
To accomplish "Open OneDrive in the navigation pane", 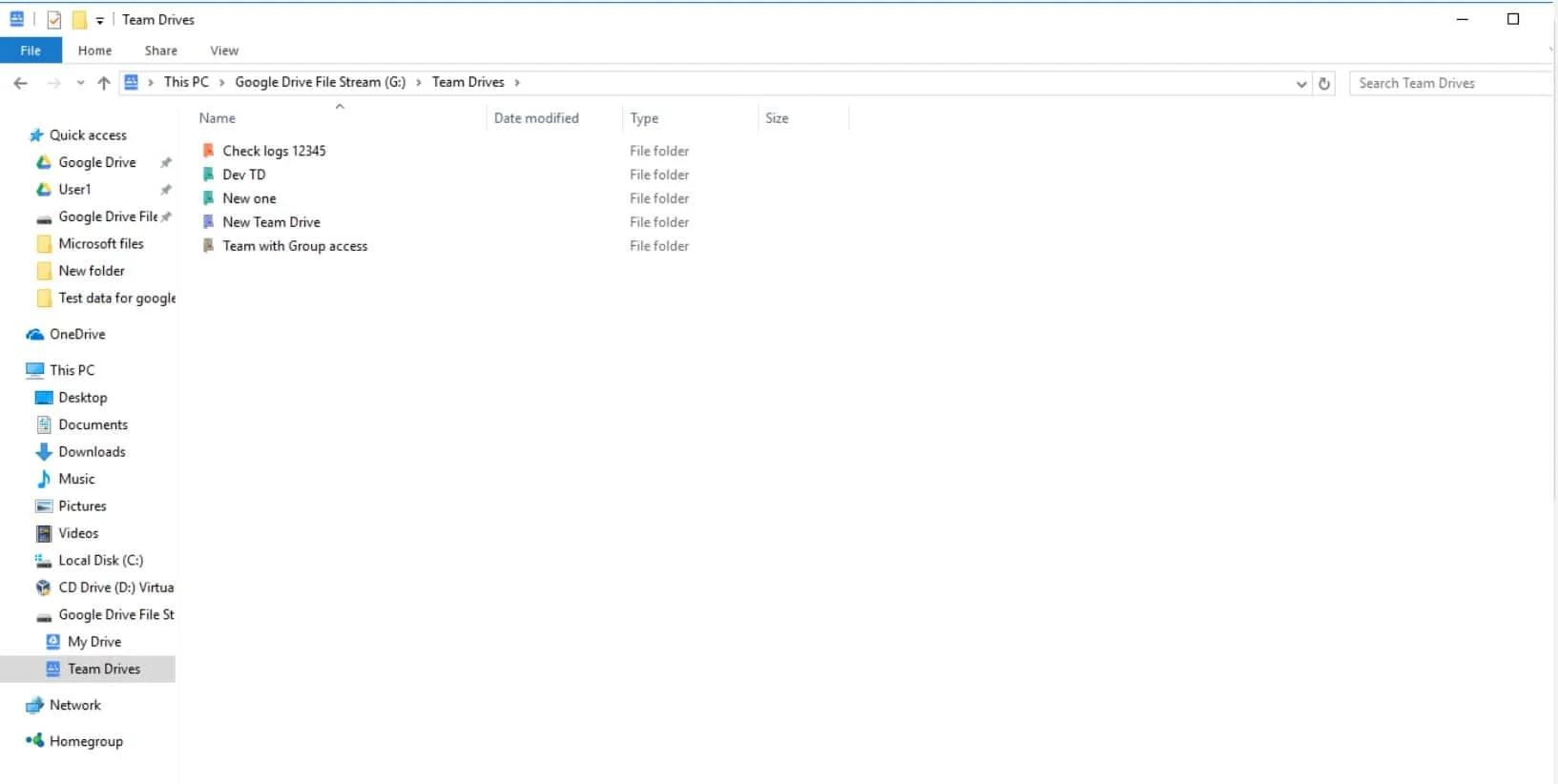I will coord(77,335).
